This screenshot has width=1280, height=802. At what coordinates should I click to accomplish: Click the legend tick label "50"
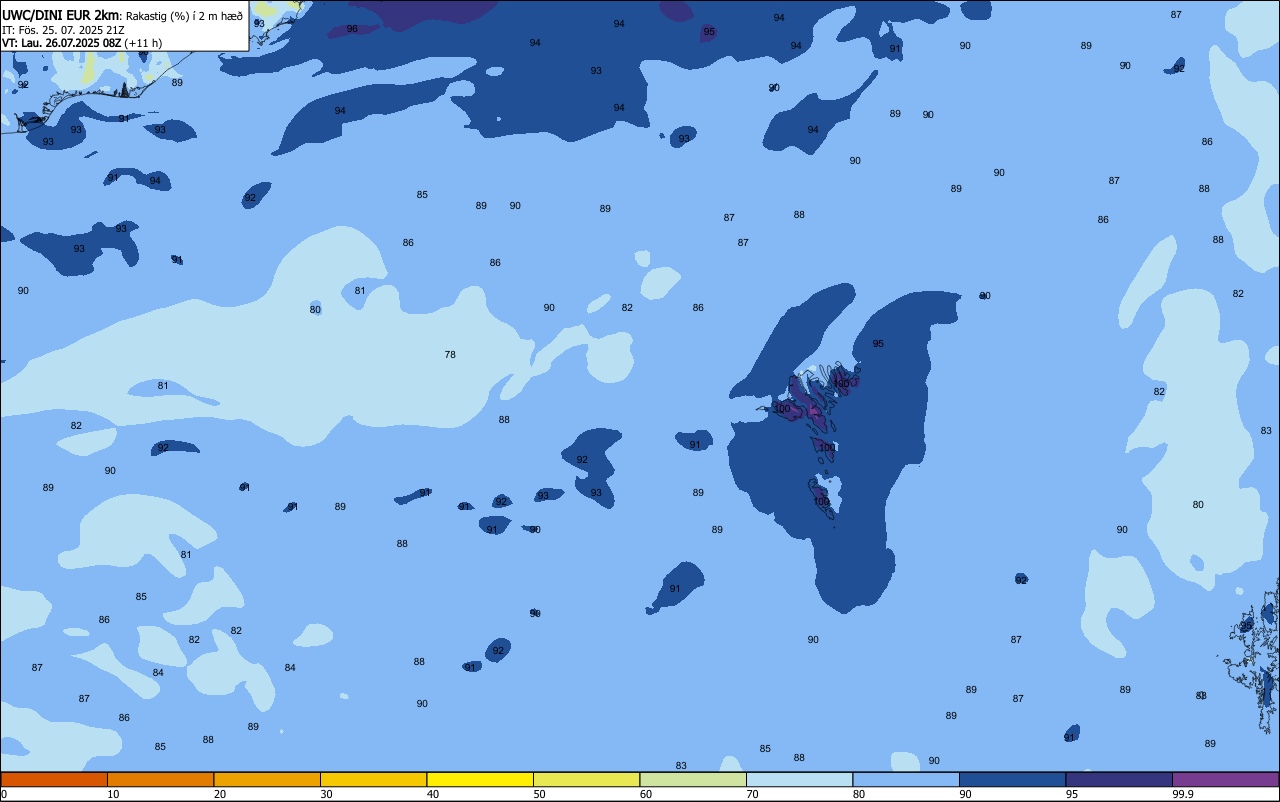[x=539, y=794]
